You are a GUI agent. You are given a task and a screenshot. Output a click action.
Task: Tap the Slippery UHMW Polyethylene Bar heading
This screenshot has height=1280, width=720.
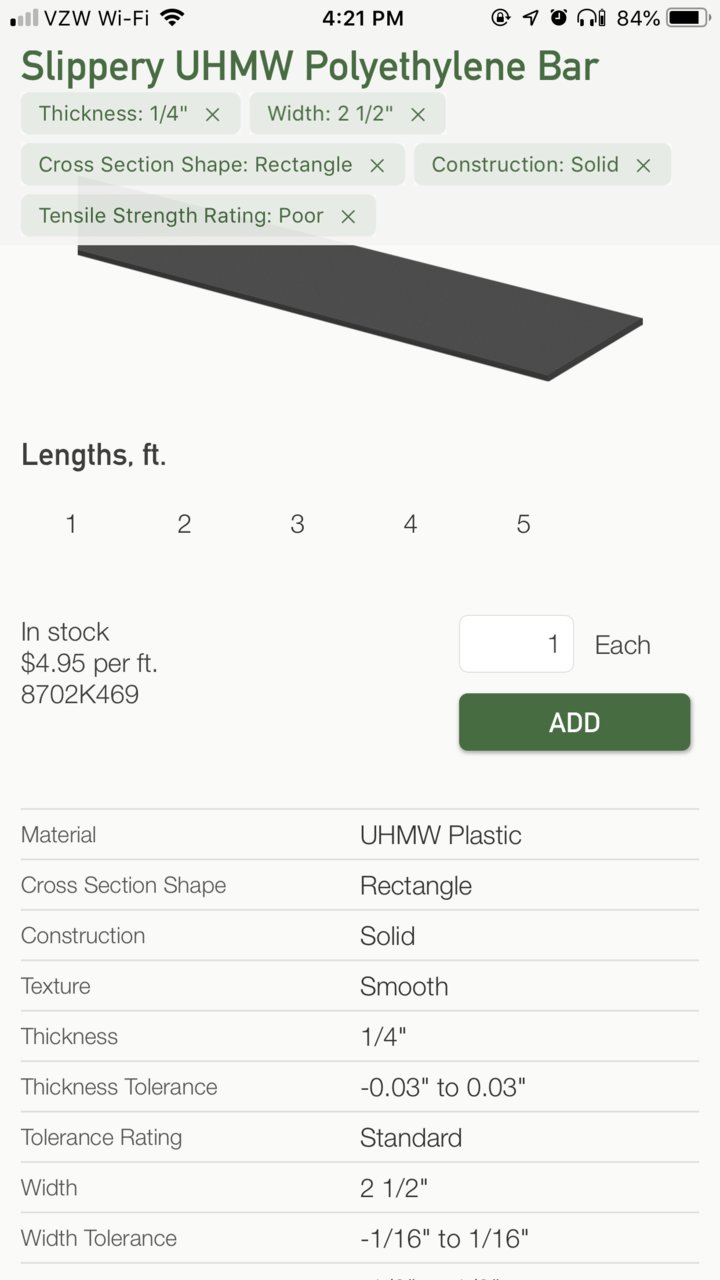click(310, 66)
